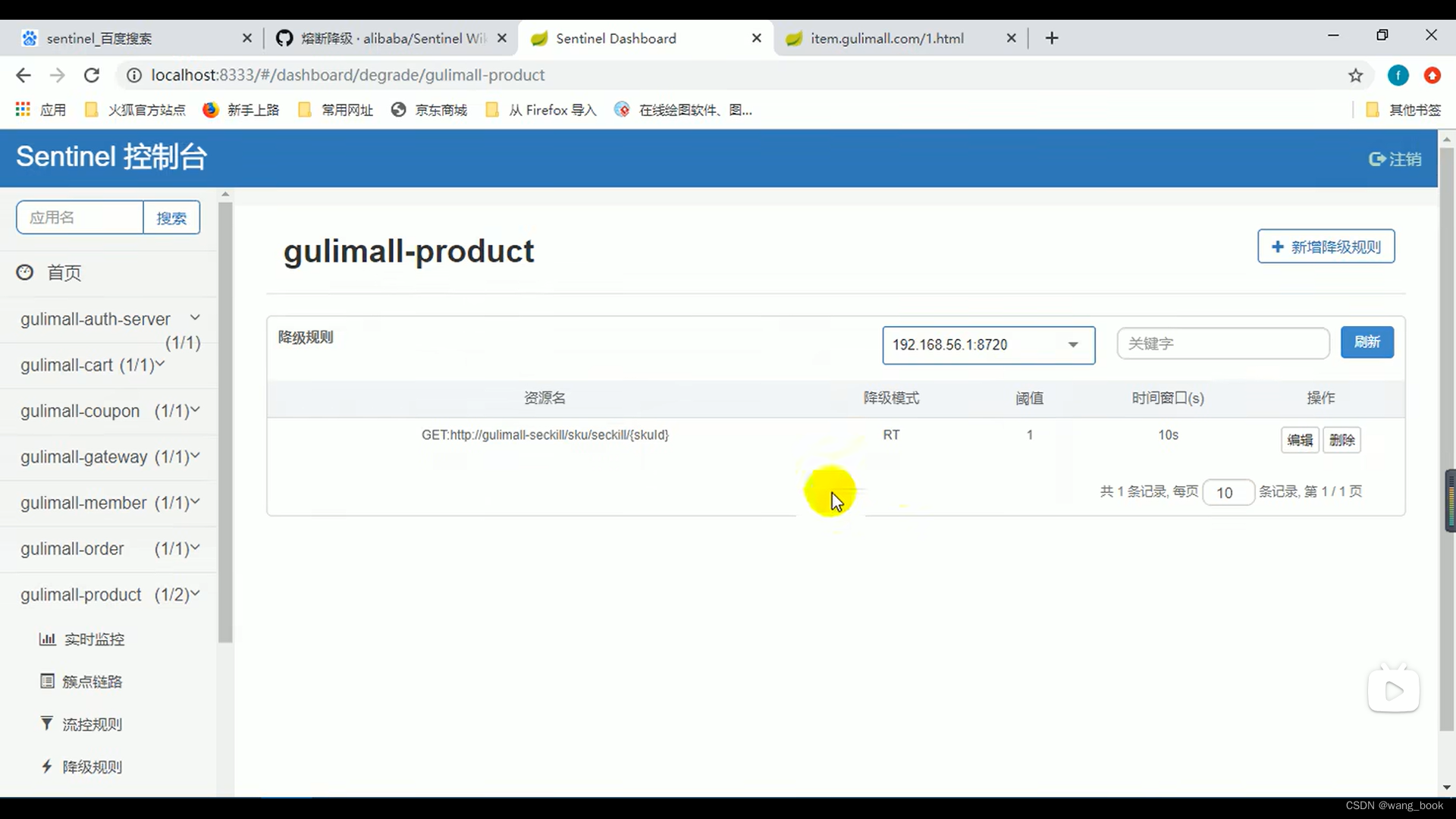Open the machine IP 192.168.56.1:8720 dropdown
The width and height of the screenshot is (1456, 819).
(x=988, y=345)
